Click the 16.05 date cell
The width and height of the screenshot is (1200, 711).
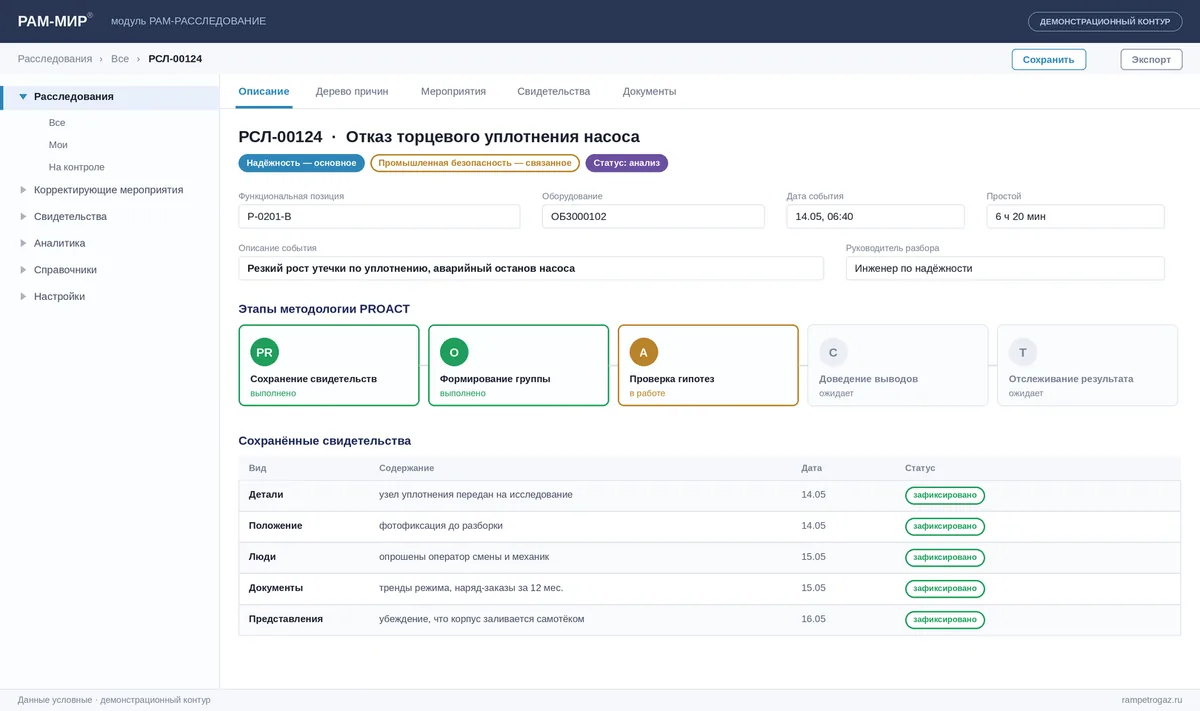pos(813,619)
